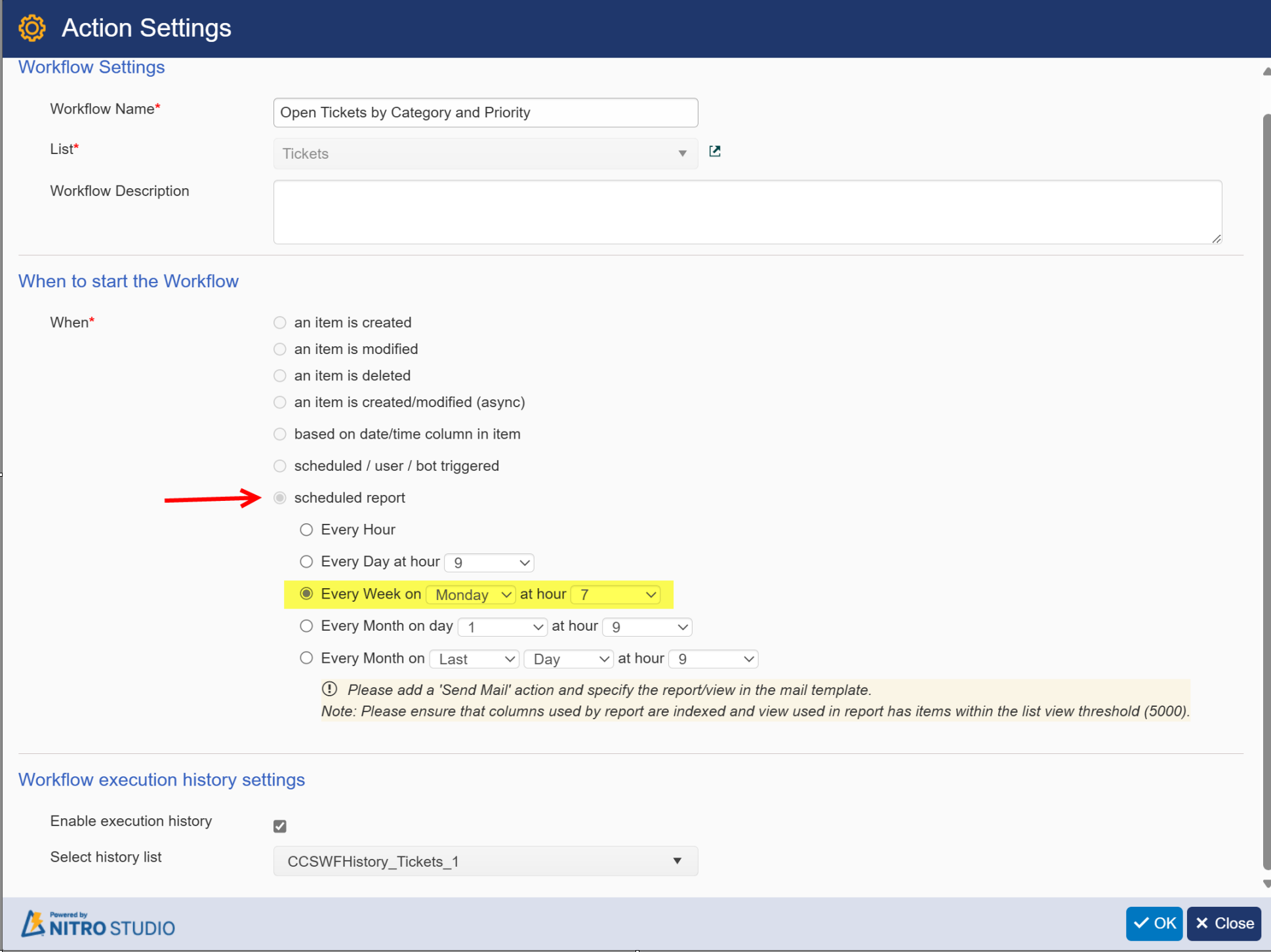The width and height of the screenshot is (1271, 952).
Task: Open the Every Day hour dropdown
Action: coord(489,563)
